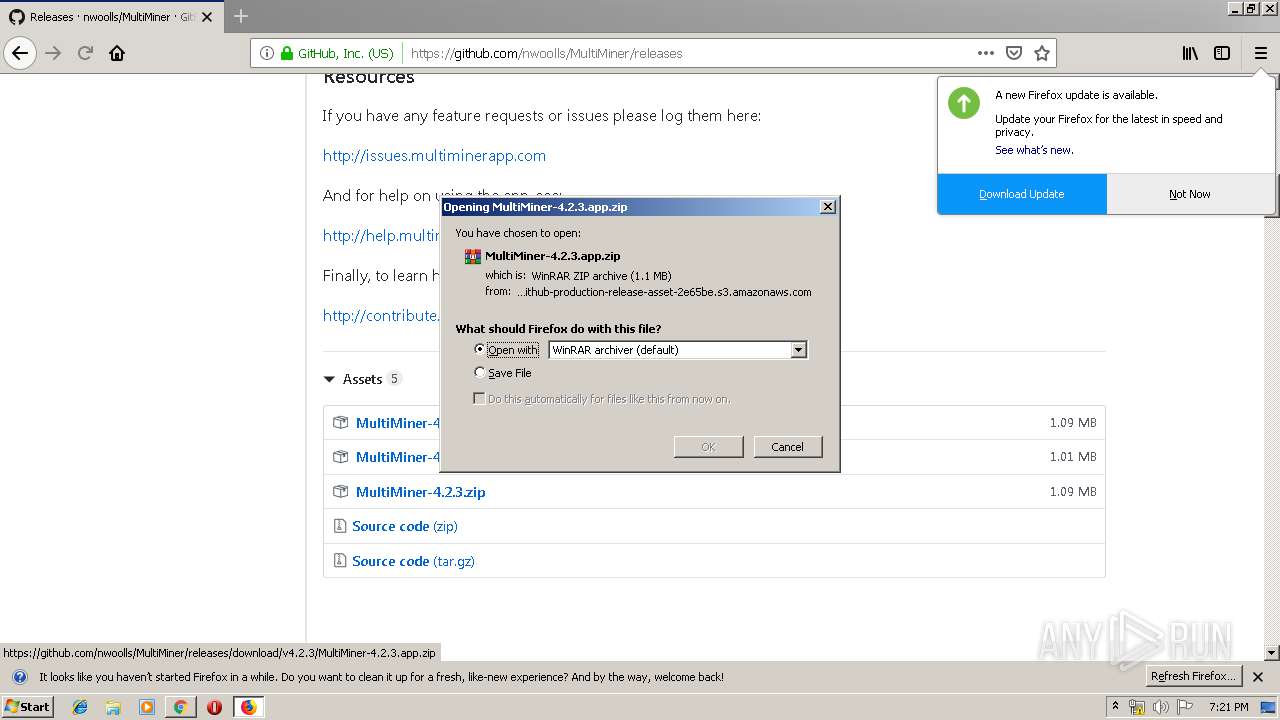Download Source code (tar.gz)
The width and height of the screenshot is (1280, 720).
coord(413,561)
